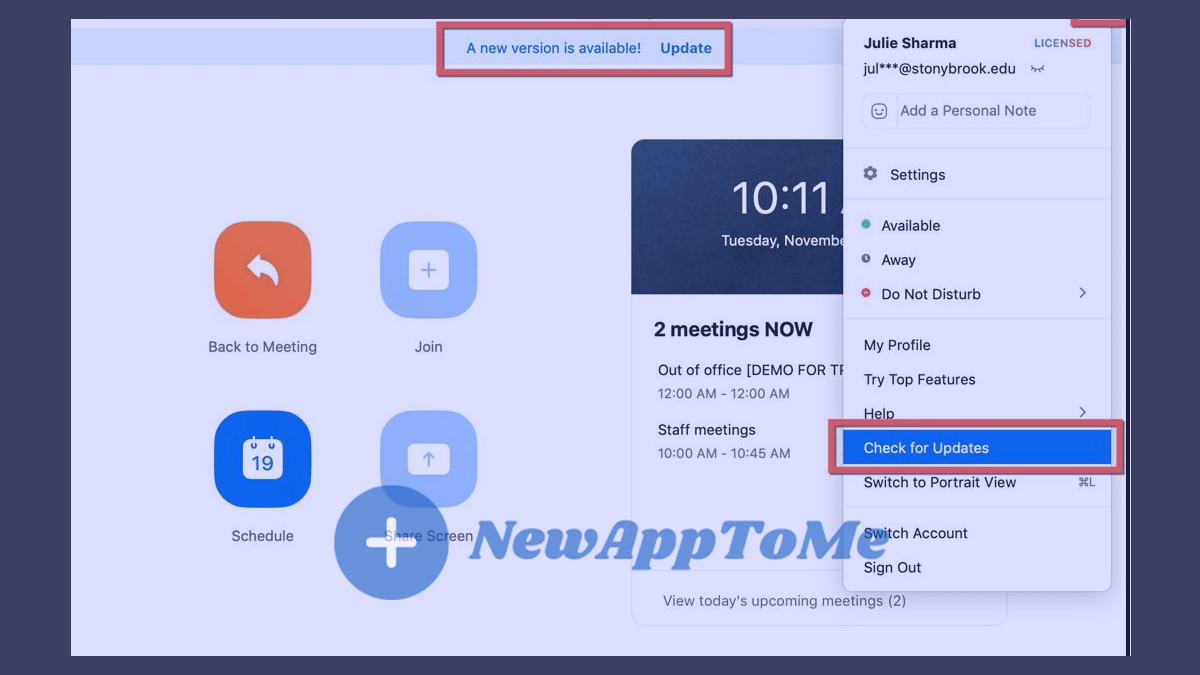Set status to Available
The height and width of the screenshot is (675, 1200).
click(x=911, y=225)
